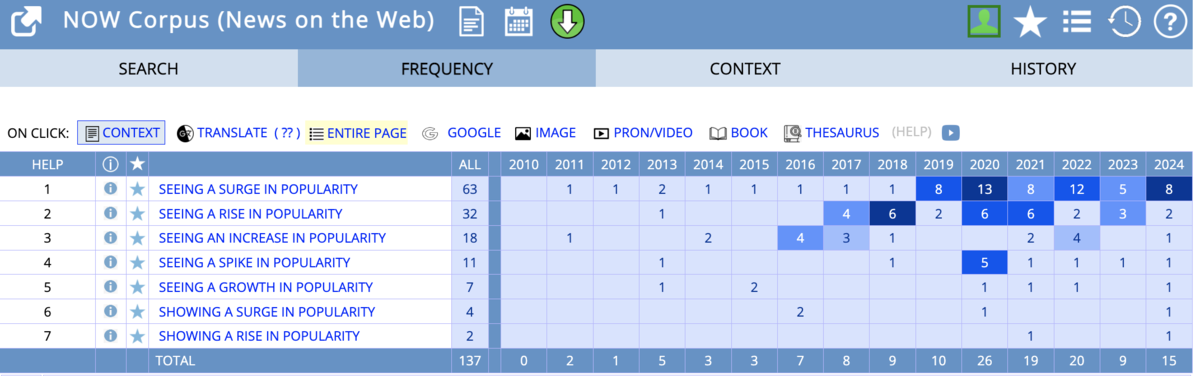Open the list icon in header
This screenshot has height=376, width=1200.
click(x=1077, y=22)
